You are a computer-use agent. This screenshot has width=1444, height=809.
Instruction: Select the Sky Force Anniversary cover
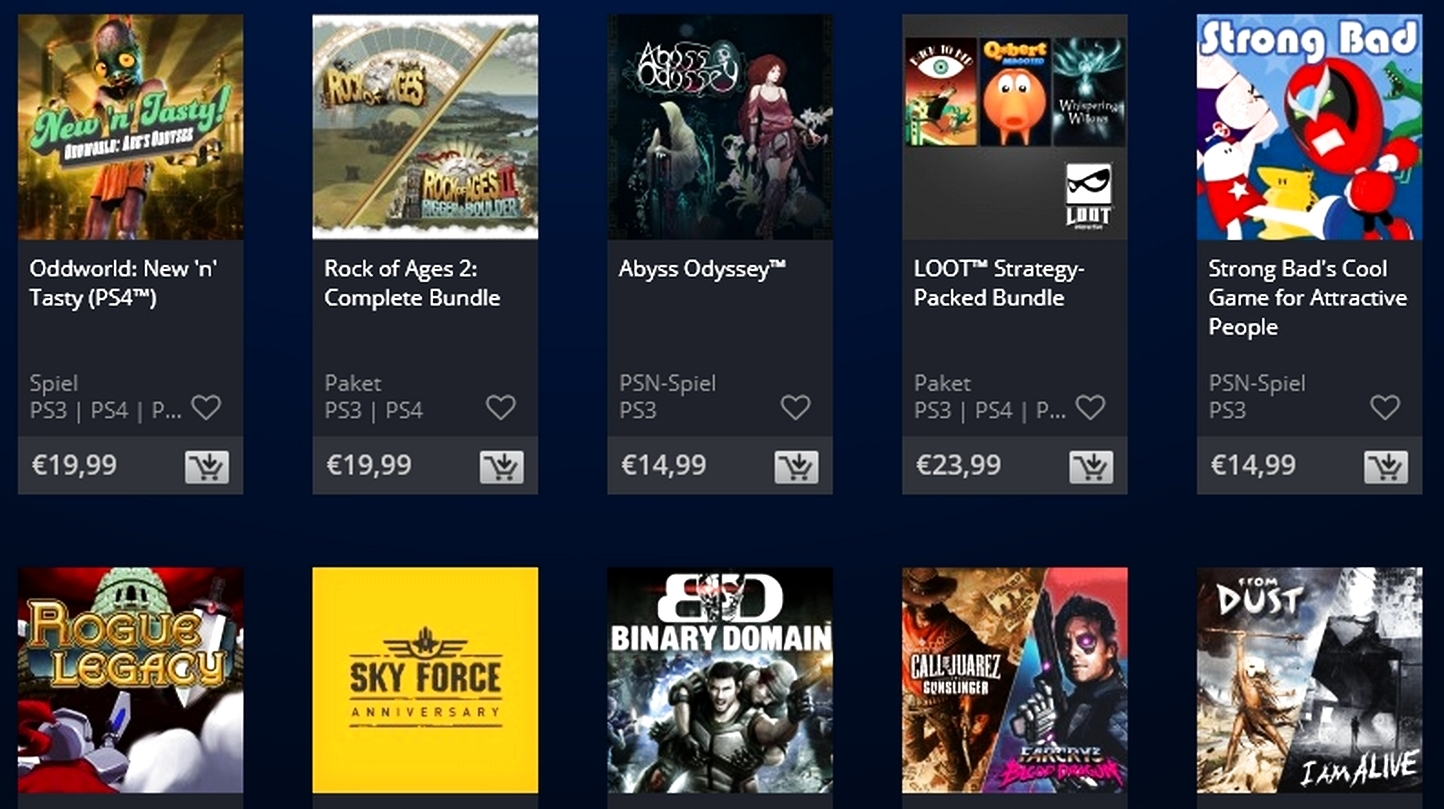tap(425, 680)
